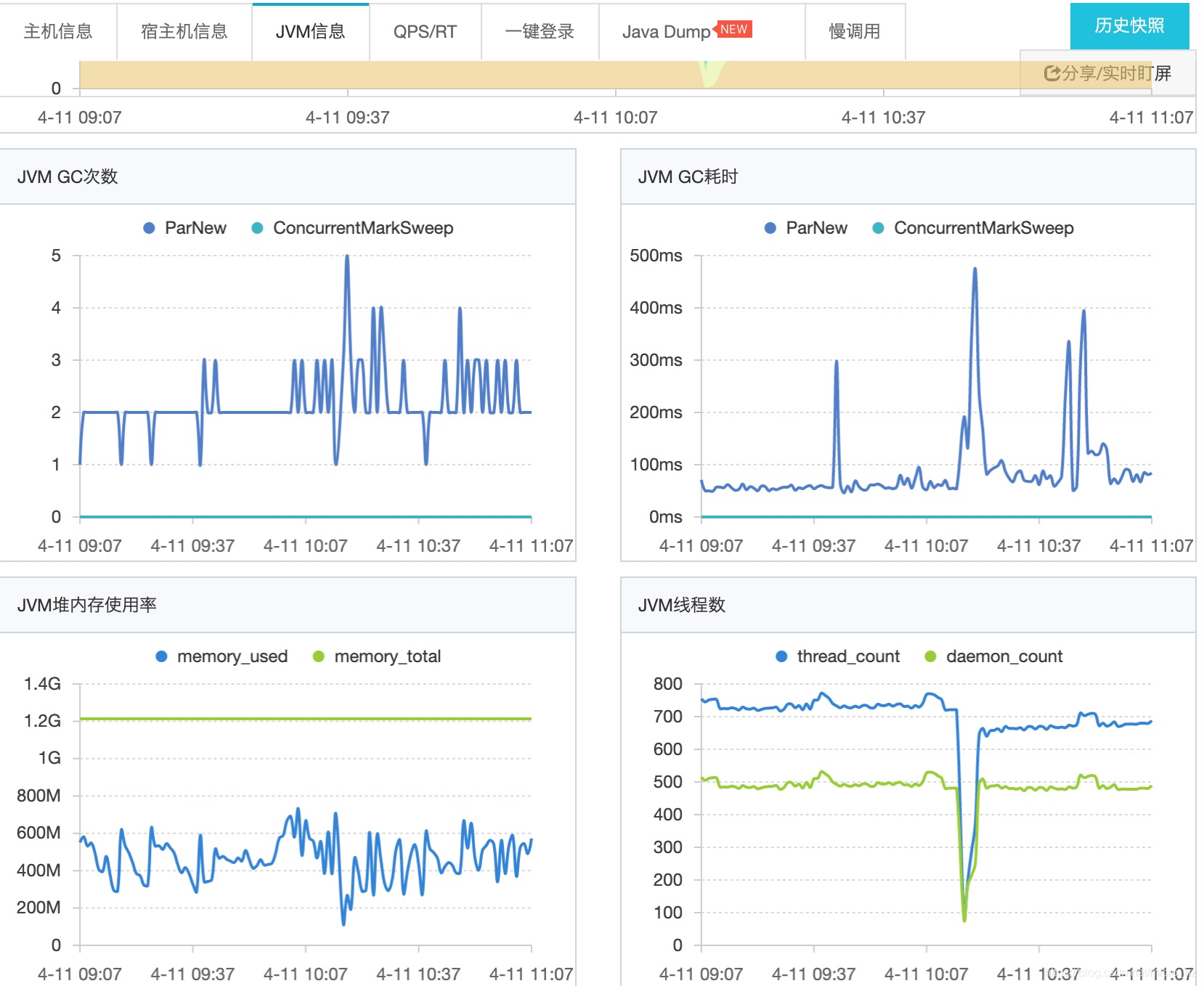Click the 历史快照 button

(1129, 25)
